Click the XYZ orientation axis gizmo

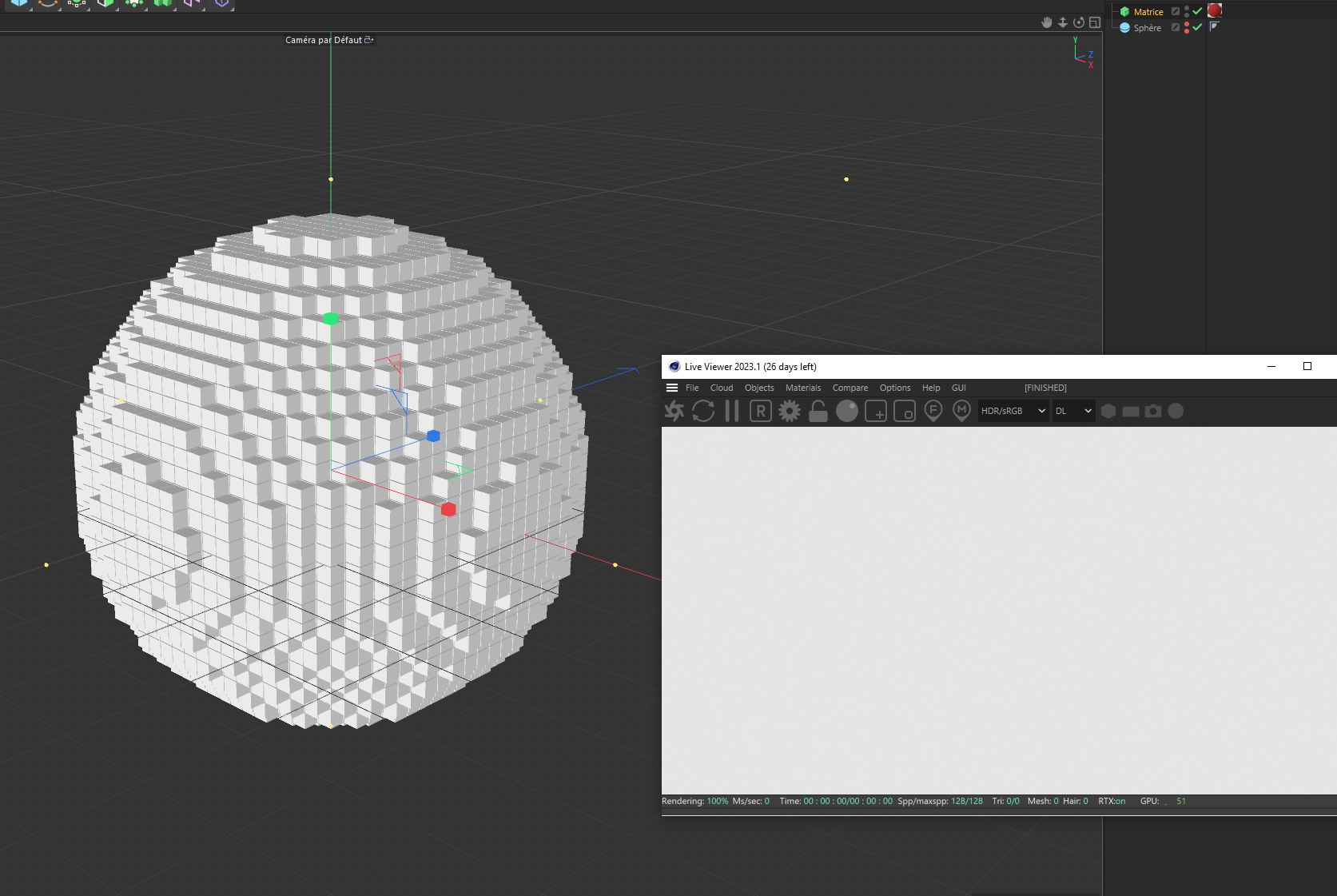tap(1084, 53)
